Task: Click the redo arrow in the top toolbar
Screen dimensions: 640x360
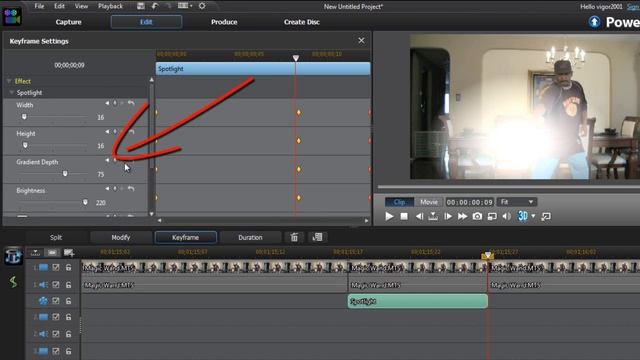Action: coord(168,6)
